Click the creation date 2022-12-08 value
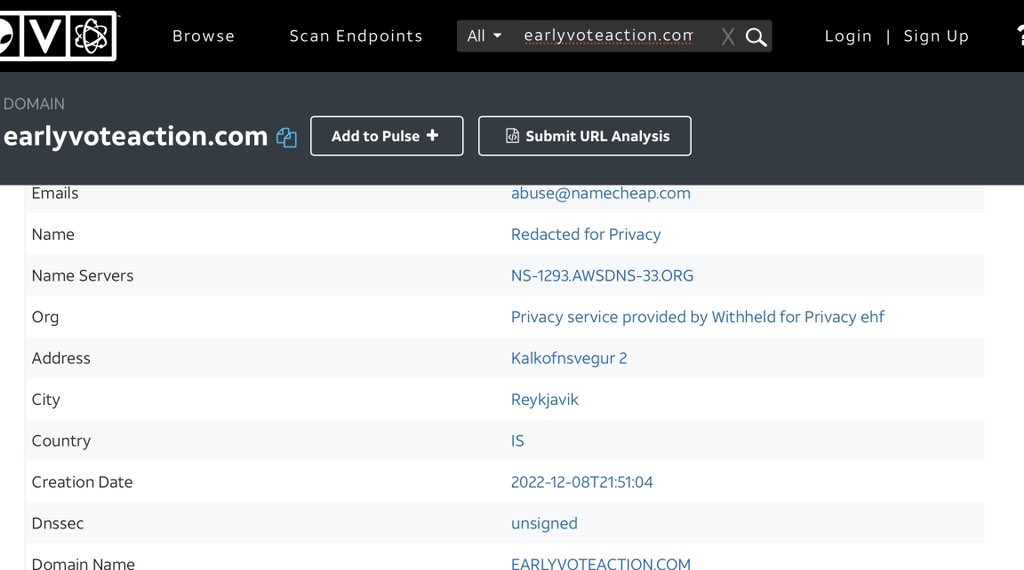Viewport: 1024px width, 570px height. [582, 482]
